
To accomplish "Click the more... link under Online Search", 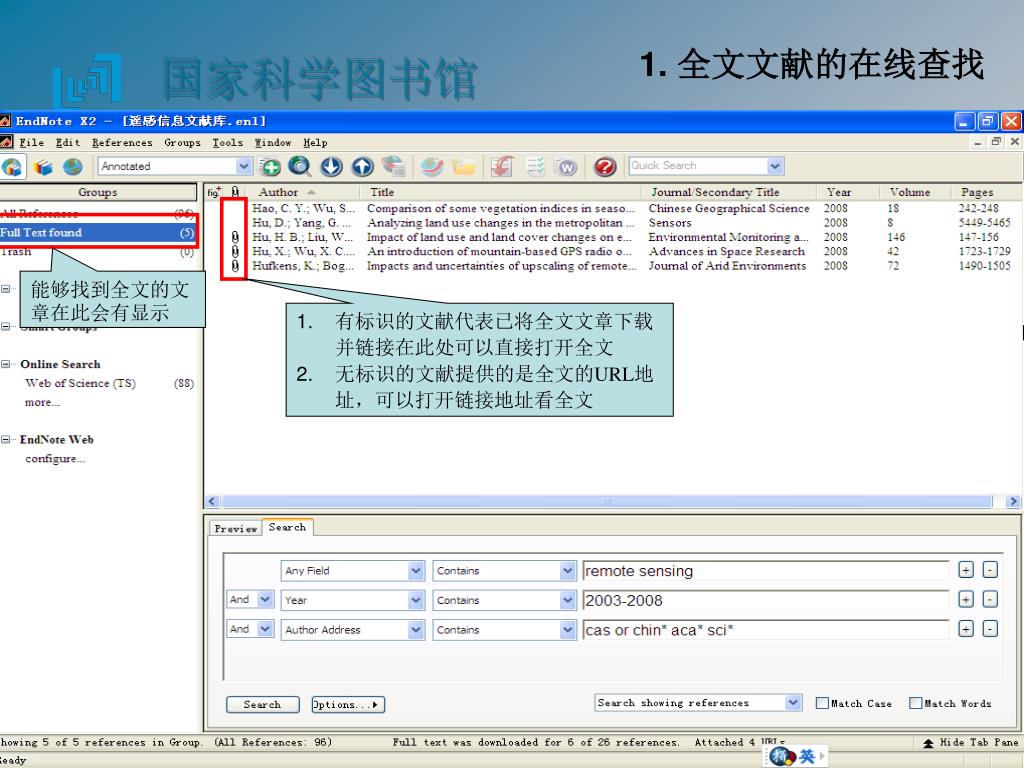I will (x=42, y=402).
